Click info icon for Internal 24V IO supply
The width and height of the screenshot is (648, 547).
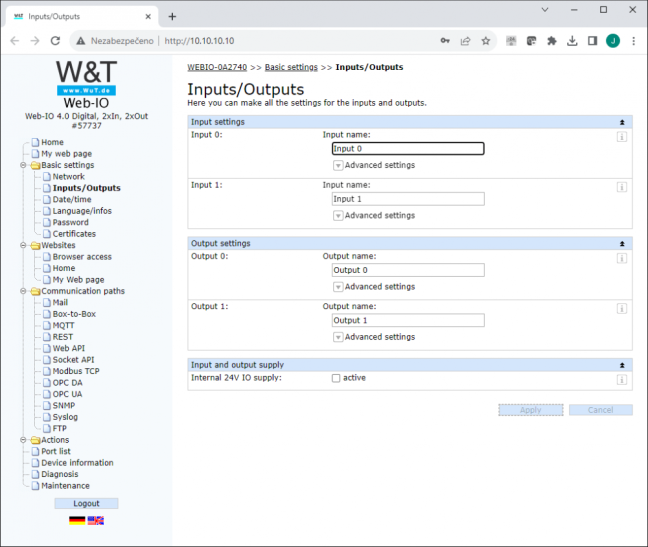click(x=622, y=380)
